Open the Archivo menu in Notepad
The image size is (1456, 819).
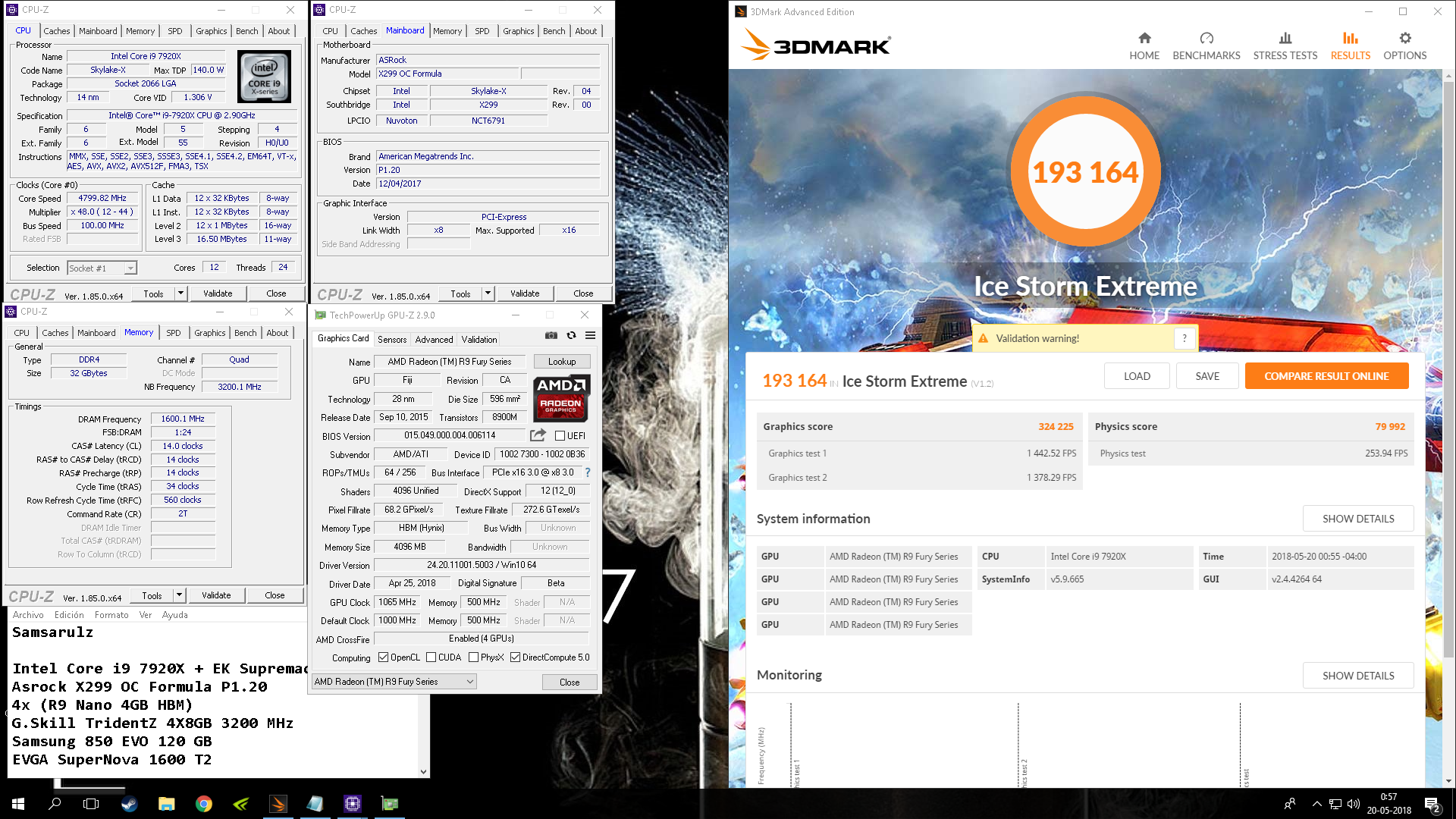pyautogui.click(x=28, y=615)
